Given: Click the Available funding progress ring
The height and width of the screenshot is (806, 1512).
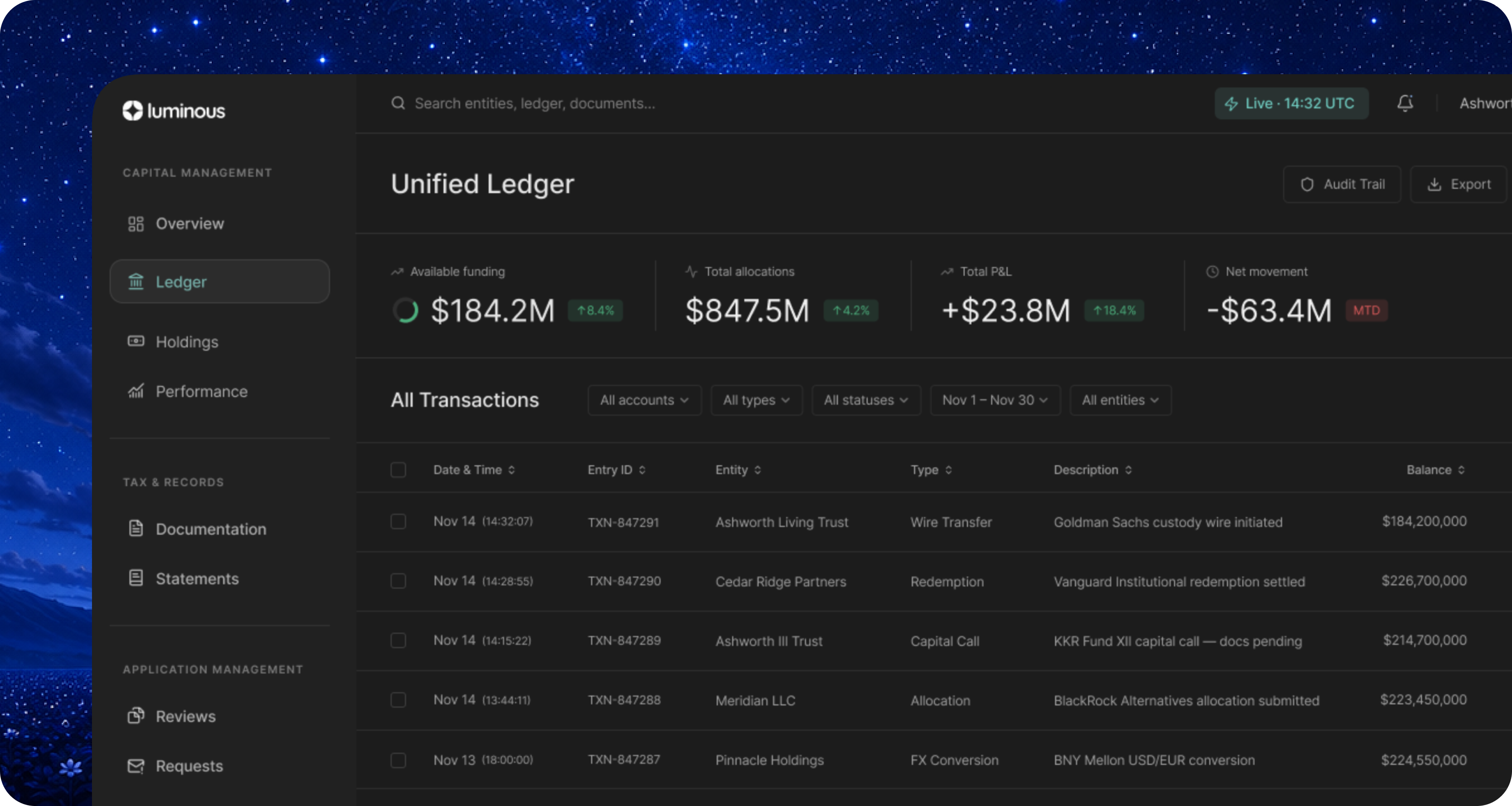Looking at the screenshot, I should pyautogui.click(x=405, y=310).
